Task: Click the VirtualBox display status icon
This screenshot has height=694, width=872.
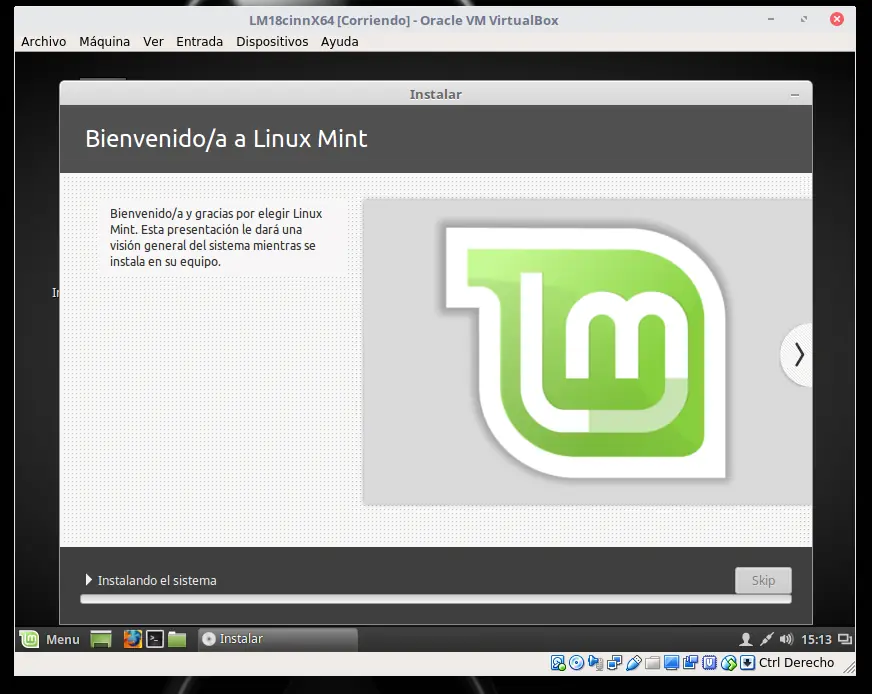Action: pos(671,663)
